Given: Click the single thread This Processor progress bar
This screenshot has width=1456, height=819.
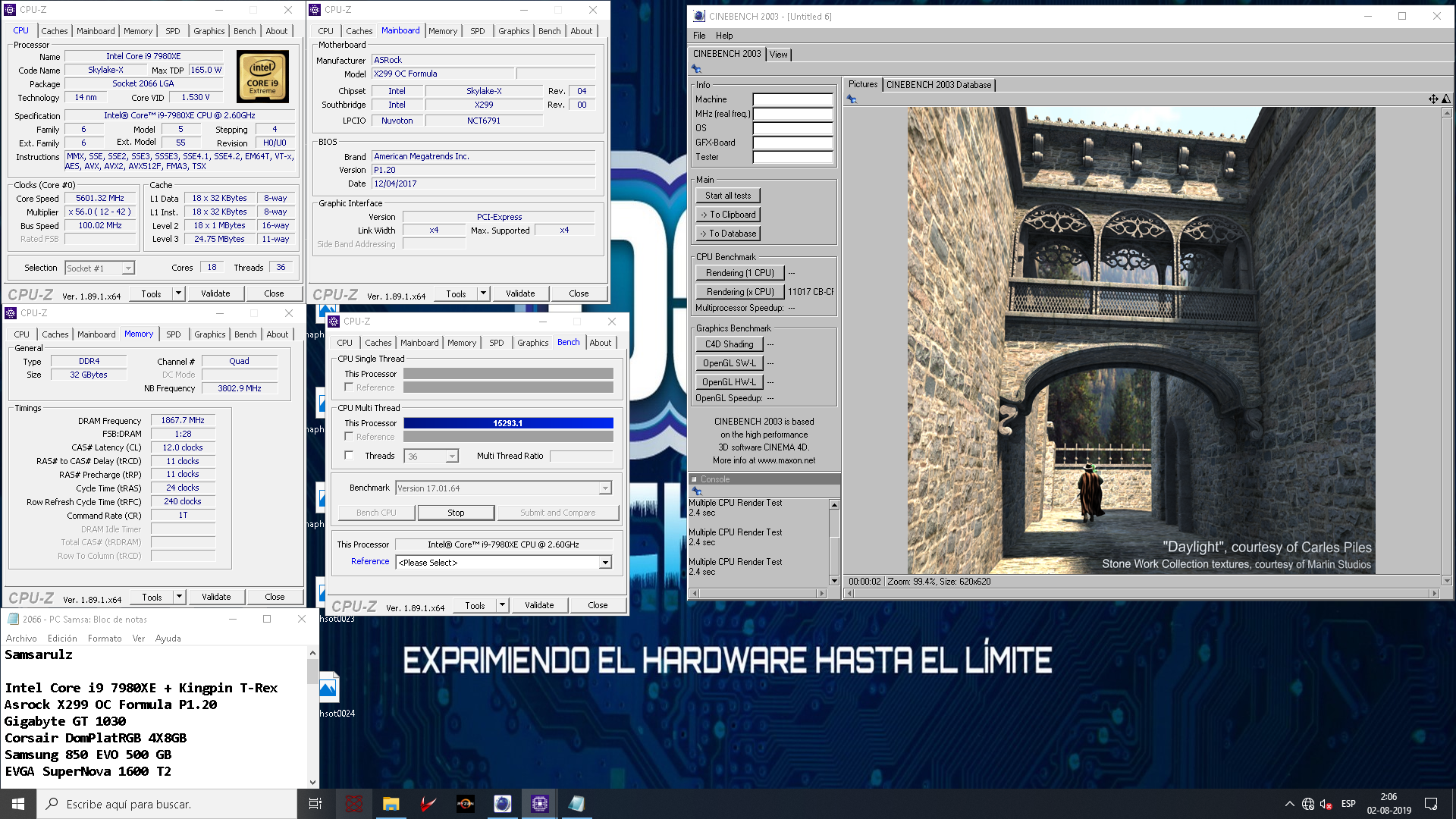Looking at the screenshot, I should (x=508, y=374).
